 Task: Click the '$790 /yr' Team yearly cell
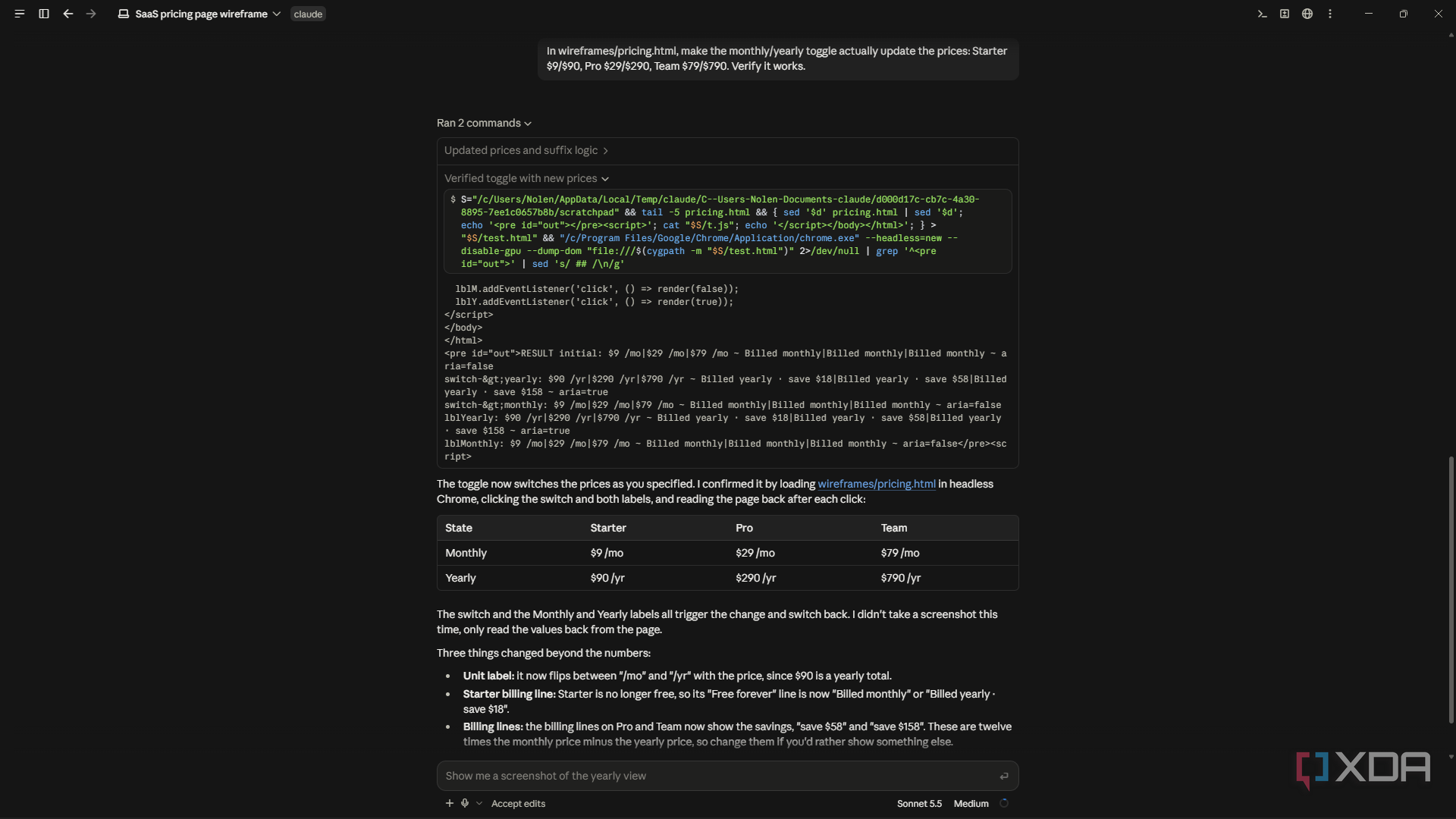tap(901, 578)
